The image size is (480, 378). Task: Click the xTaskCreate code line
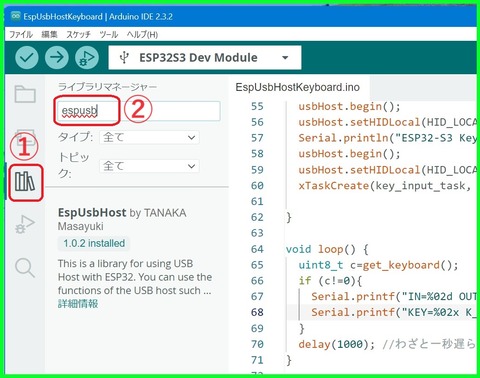pos(385,186)
